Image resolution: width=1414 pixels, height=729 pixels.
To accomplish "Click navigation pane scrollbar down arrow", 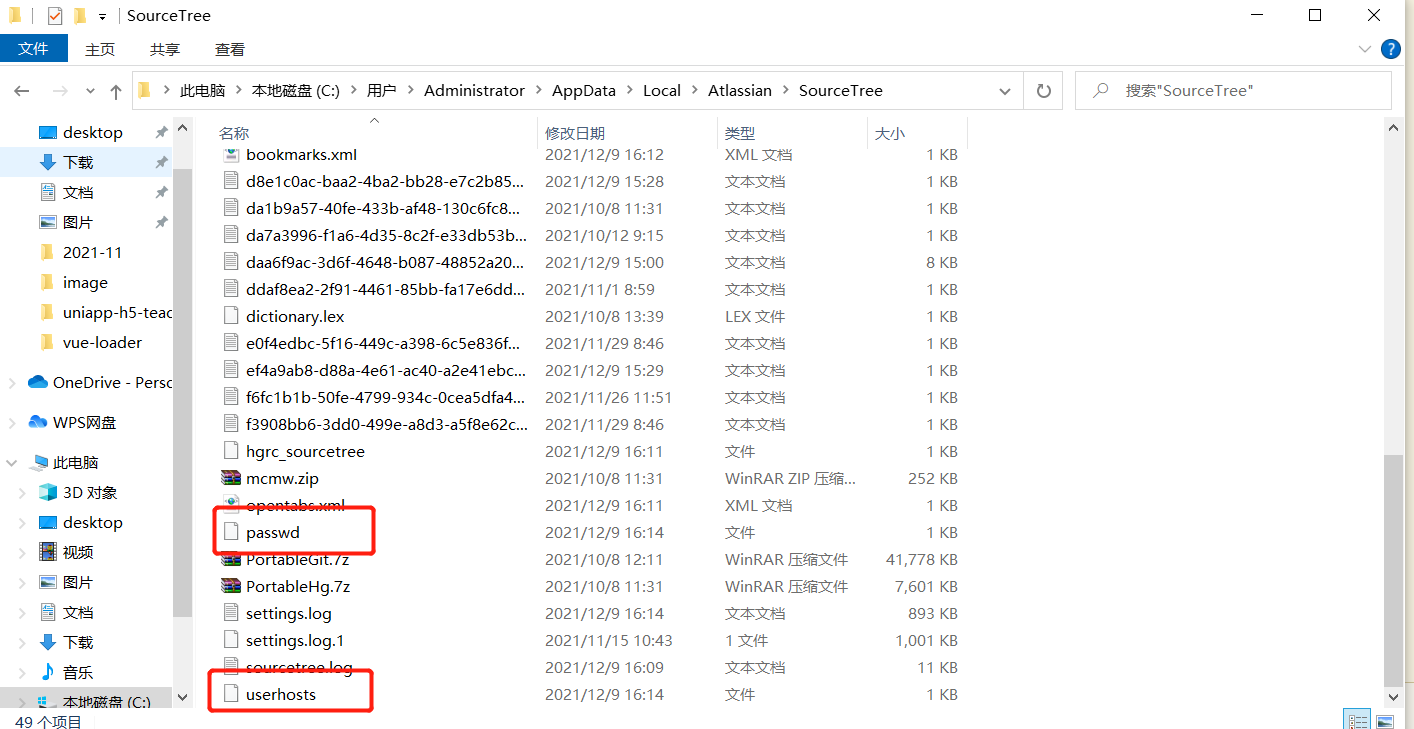I will tap(182, 697).
